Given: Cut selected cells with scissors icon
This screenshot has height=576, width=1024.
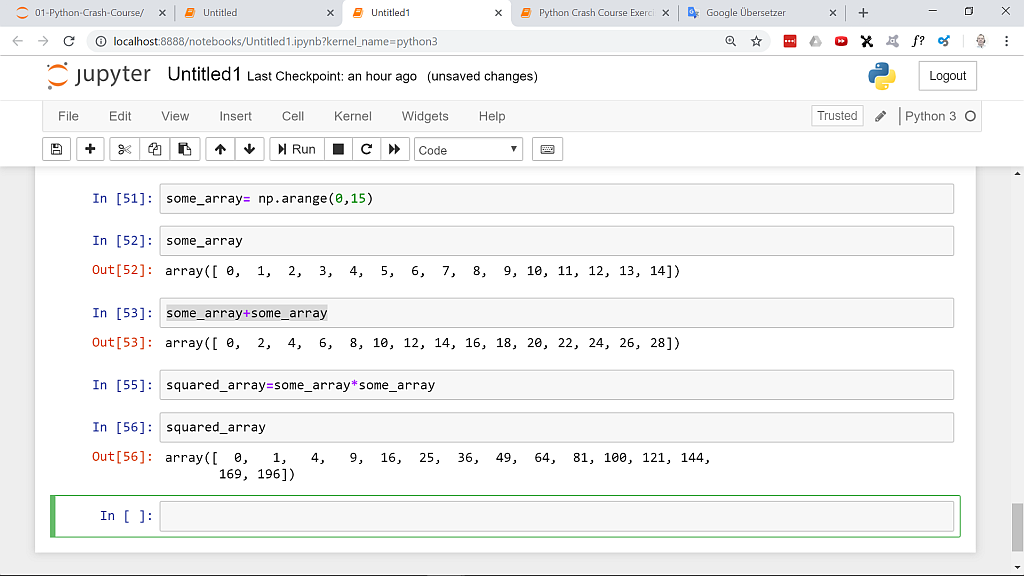Looking at the screenshot, I should coord(124,150).
